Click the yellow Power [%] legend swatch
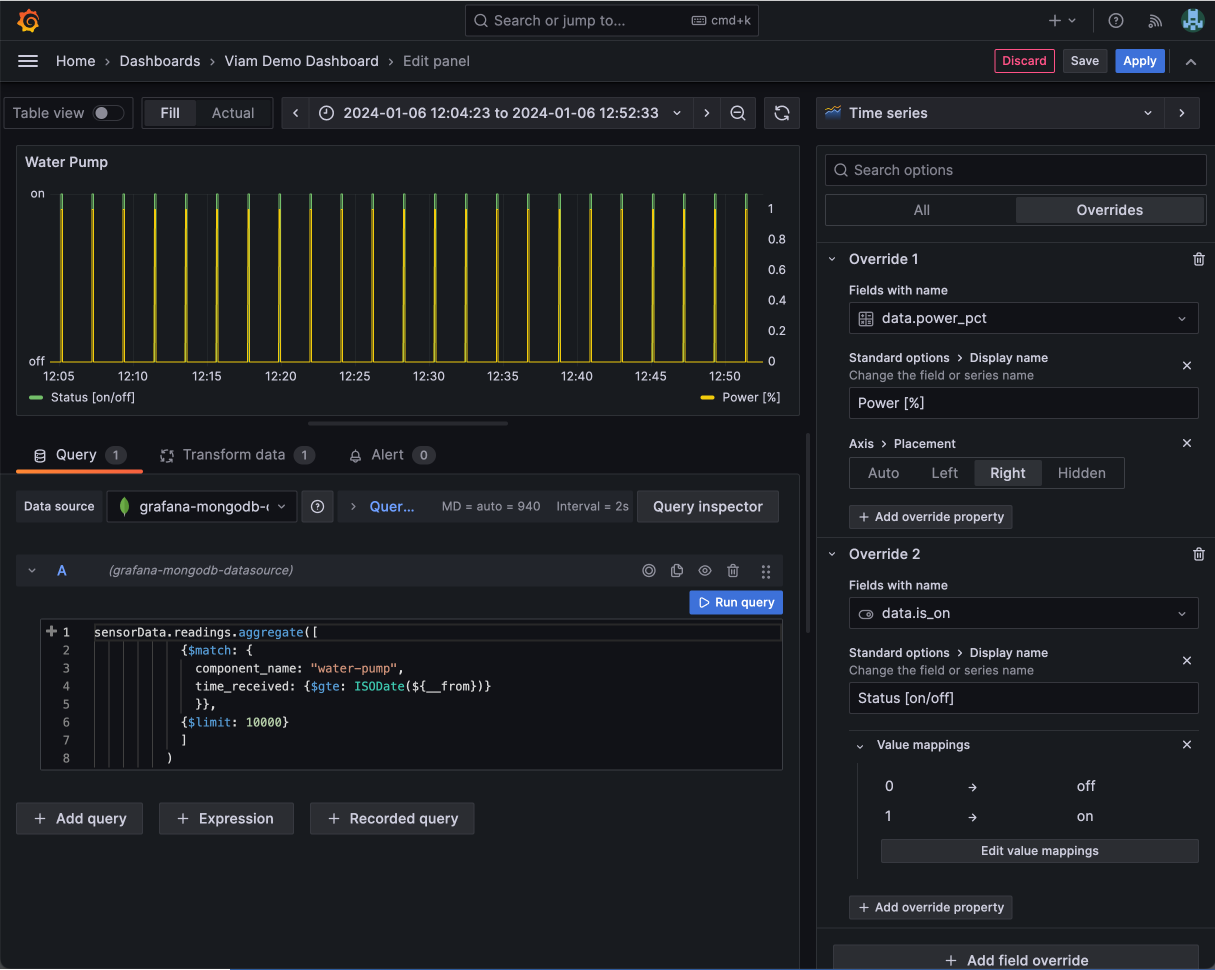This screenshot has height=970, width=1215. [707, 397]
